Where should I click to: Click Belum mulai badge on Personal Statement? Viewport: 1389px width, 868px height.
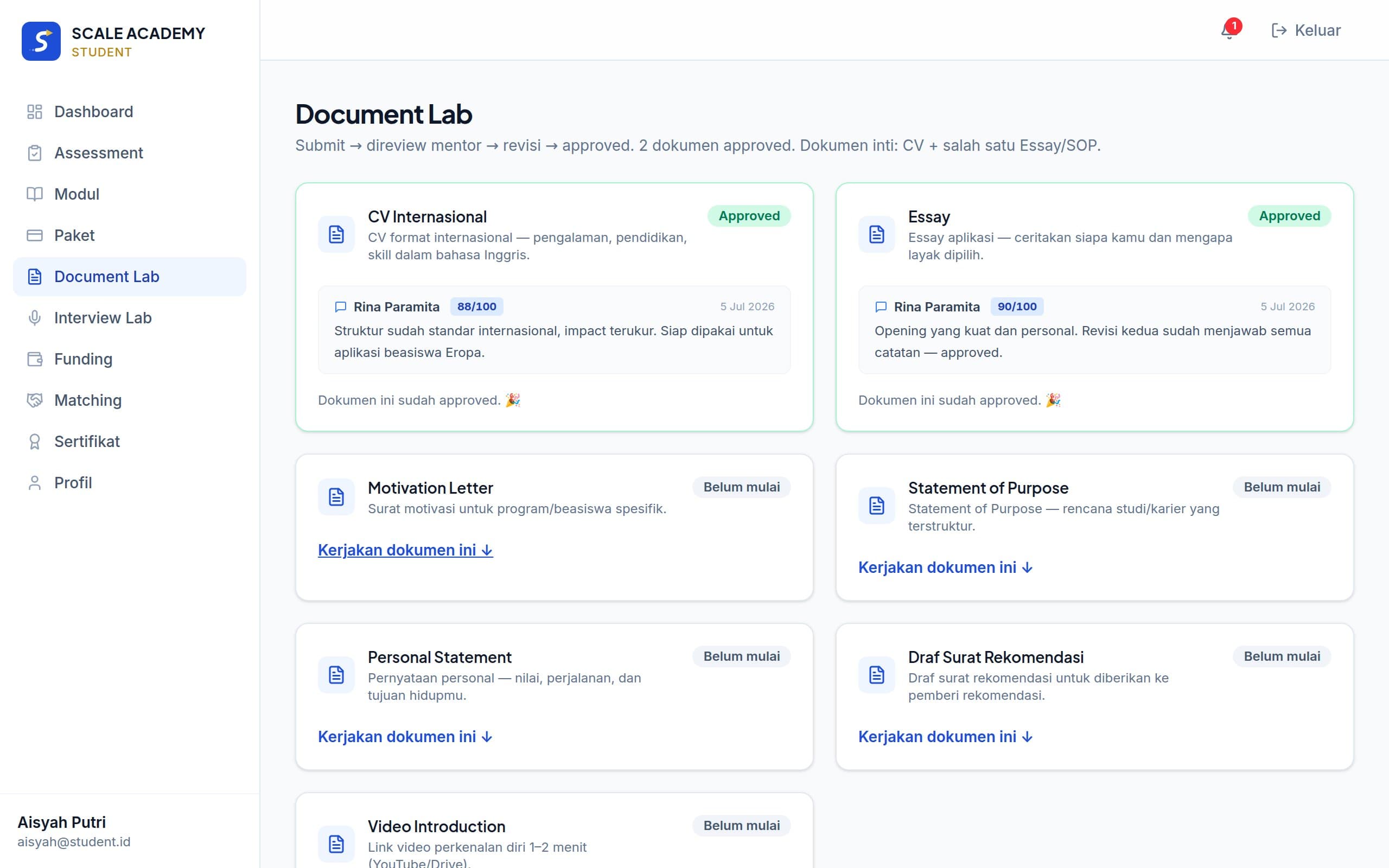tap(742, 656)
